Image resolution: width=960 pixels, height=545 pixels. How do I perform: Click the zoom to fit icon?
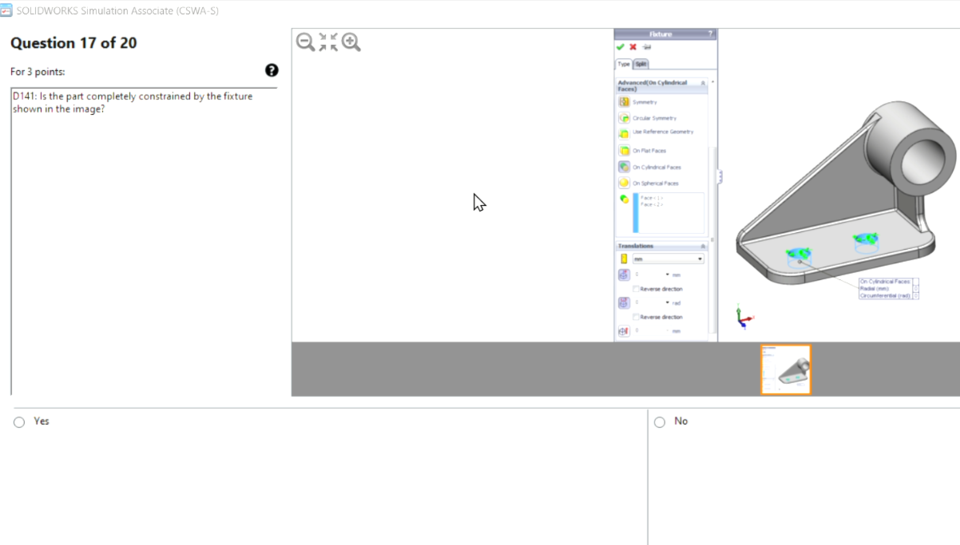pyautogui.click(x=328, y=42)
